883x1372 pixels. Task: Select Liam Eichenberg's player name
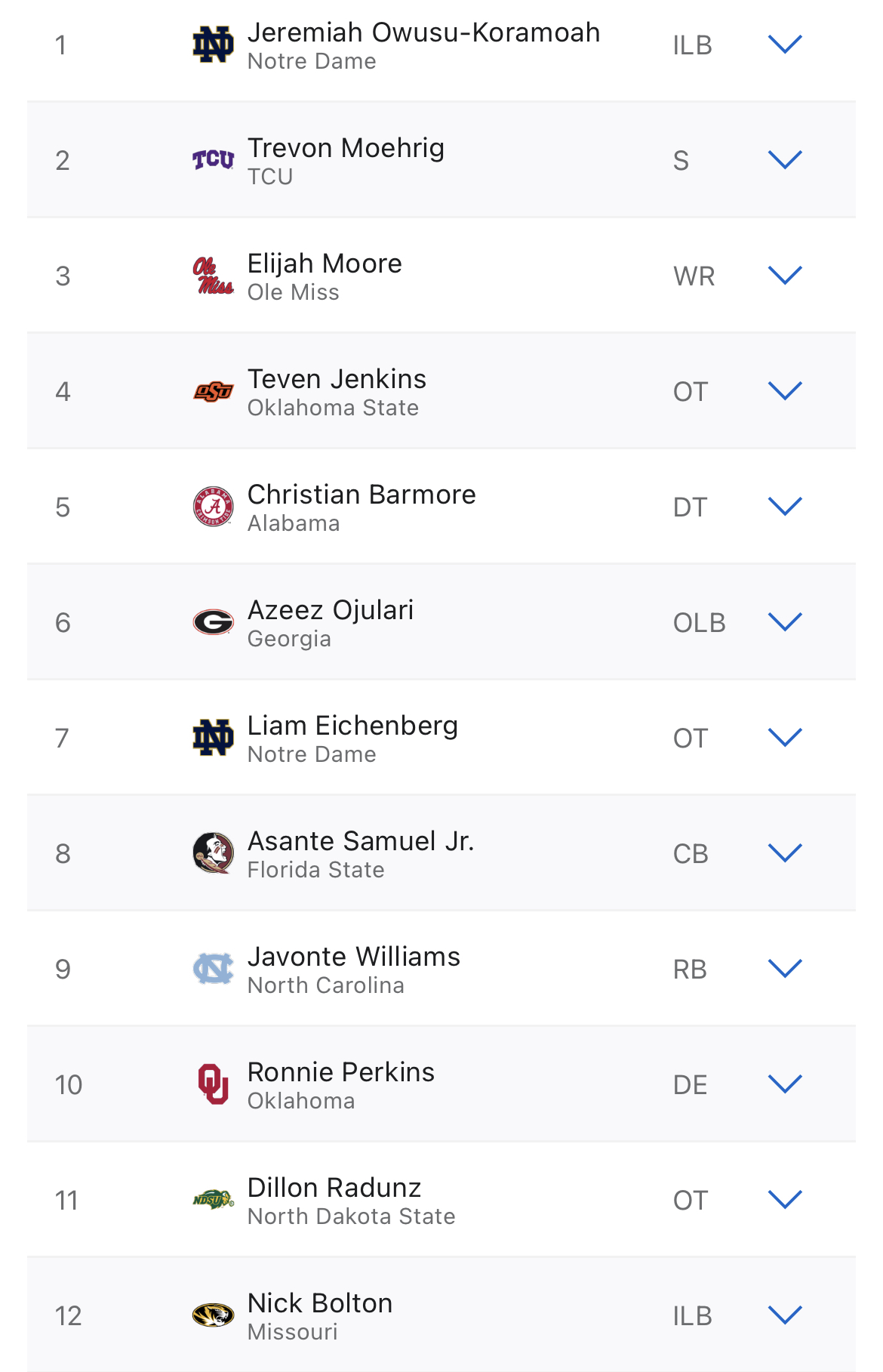pos(352,726)
